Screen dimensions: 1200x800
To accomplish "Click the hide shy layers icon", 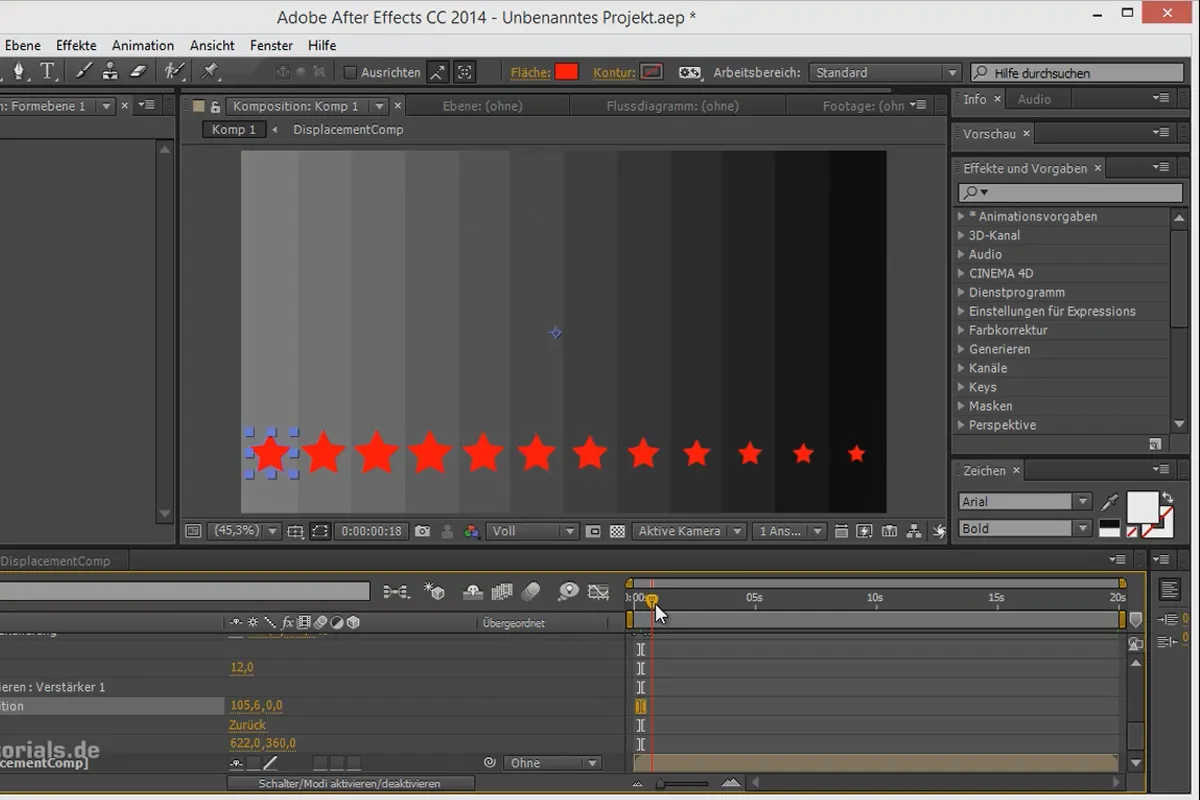I will pos(473,592).
